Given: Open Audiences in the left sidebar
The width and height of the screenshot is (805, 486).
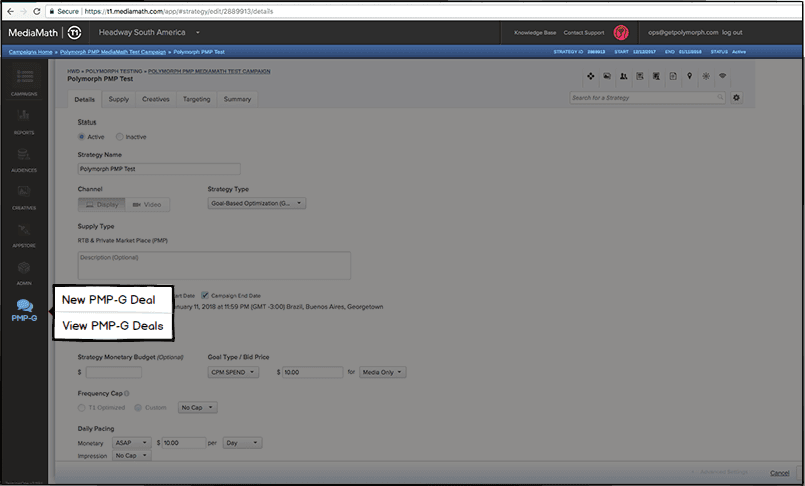Looking at the screenshot, I should (x=24, y=159).
